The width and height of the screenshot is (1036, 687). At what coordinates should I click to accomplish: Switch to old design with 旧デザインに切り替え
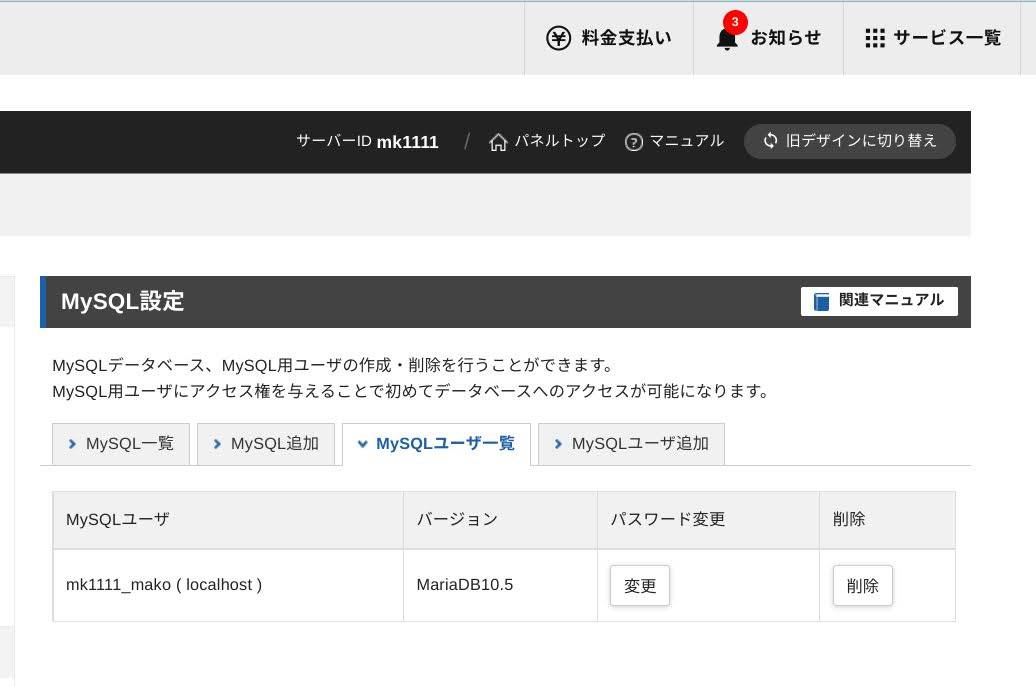pyautogui.click(x=850, y=141)
